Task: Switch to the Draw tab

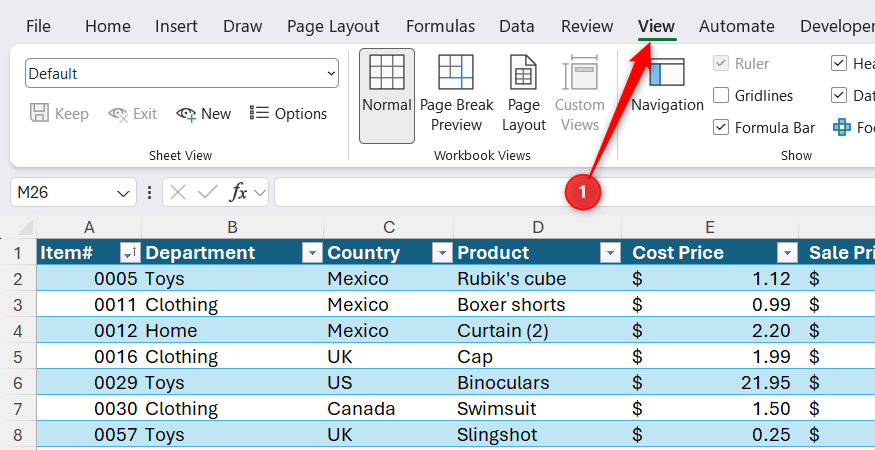Action: click(x=243, y=26)
